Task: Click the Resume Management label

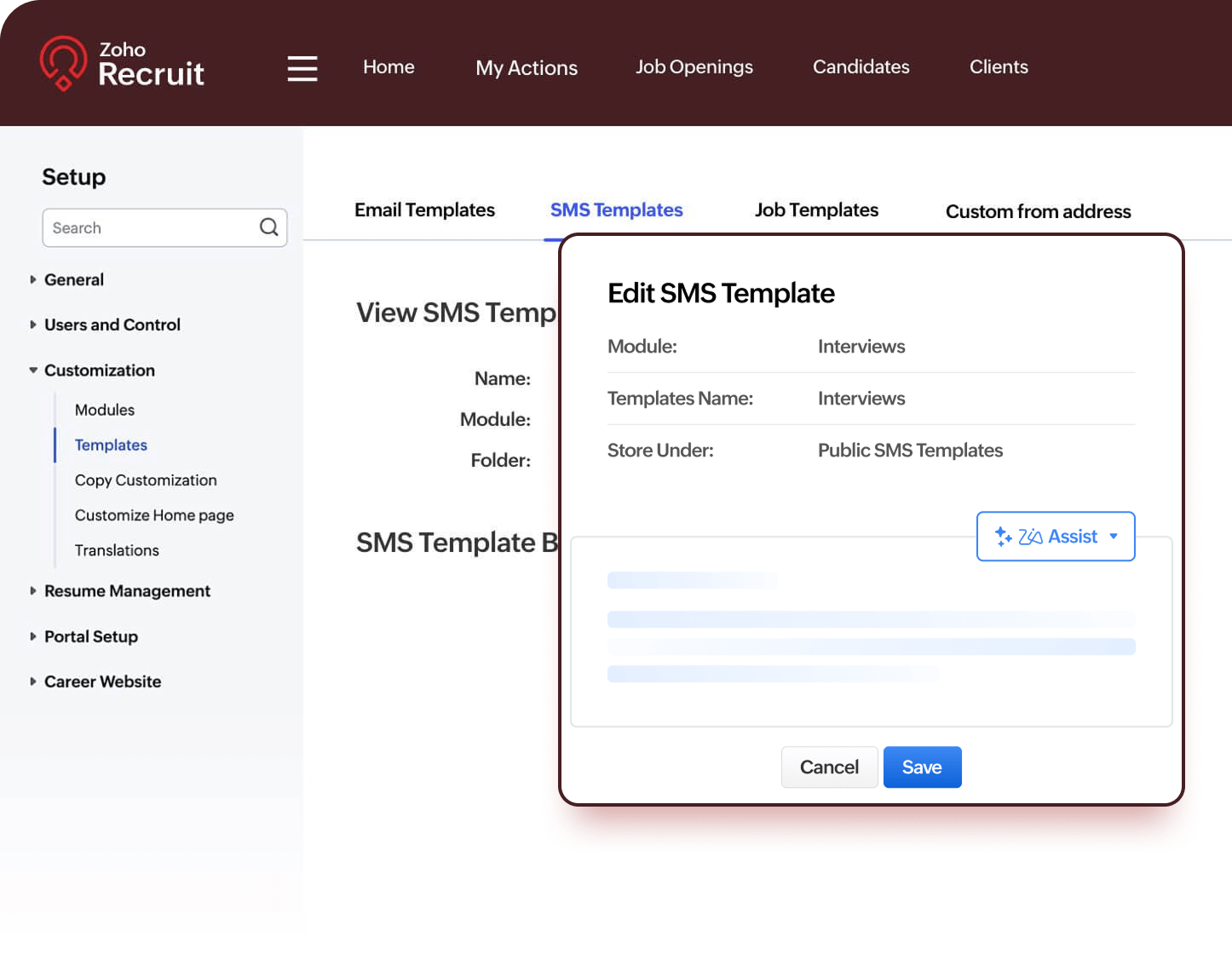Action: pyautogui.click(x=127, y=591)
